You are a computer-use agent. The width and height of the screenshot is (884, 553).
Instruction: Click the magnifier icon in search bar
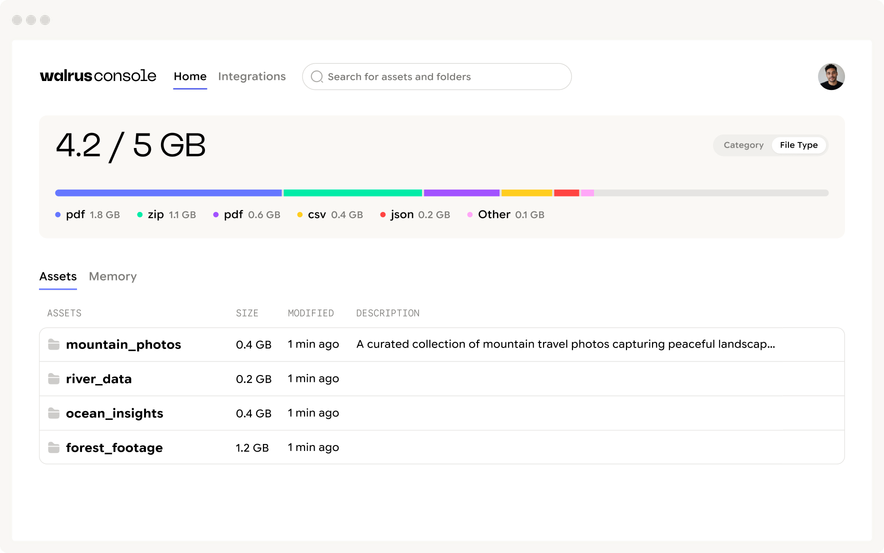point(317,77)
